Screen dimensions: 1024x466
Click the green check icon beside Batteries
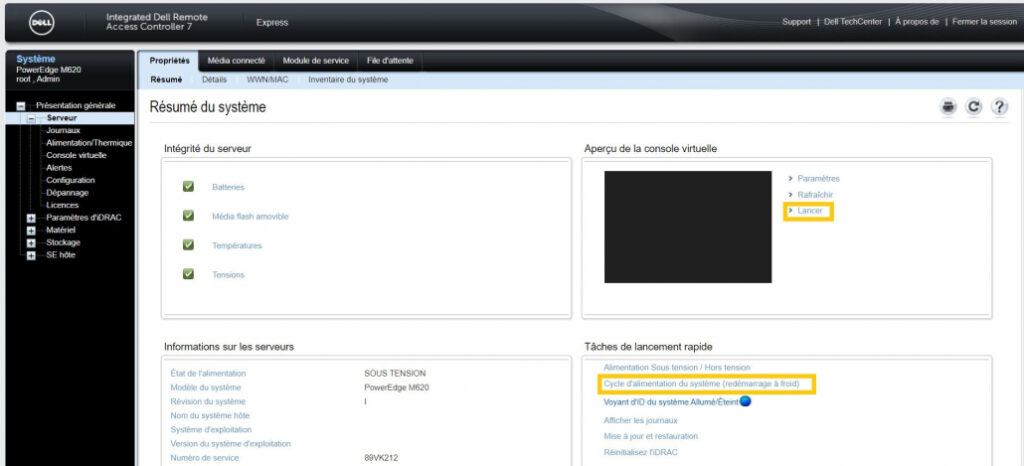[x=189, y=187]
